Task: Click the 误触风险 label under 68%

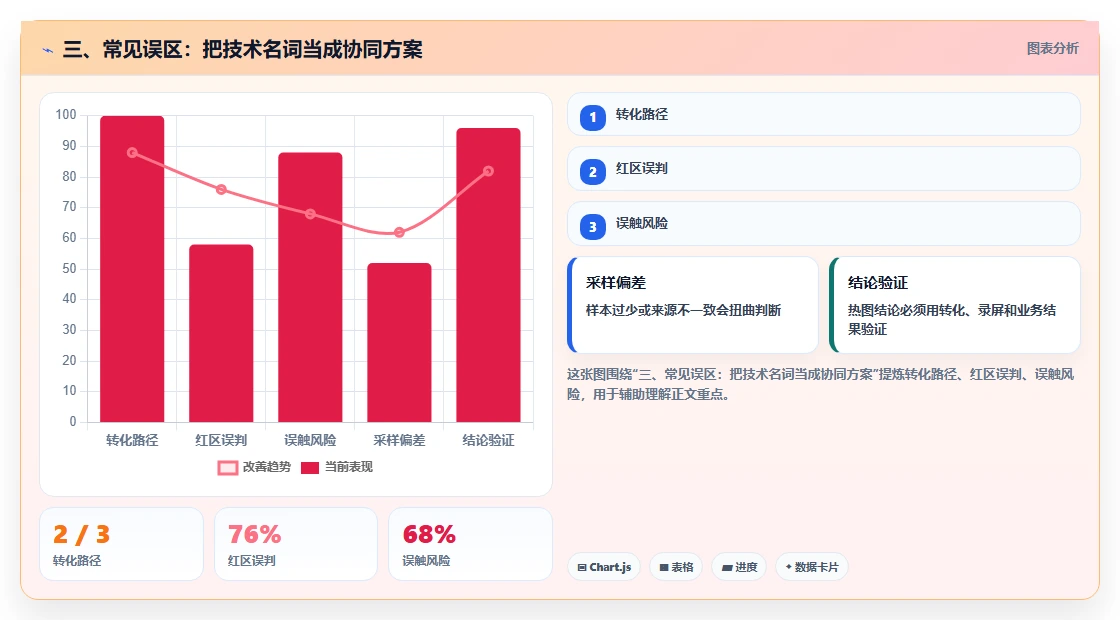Action: click(426, 561)
